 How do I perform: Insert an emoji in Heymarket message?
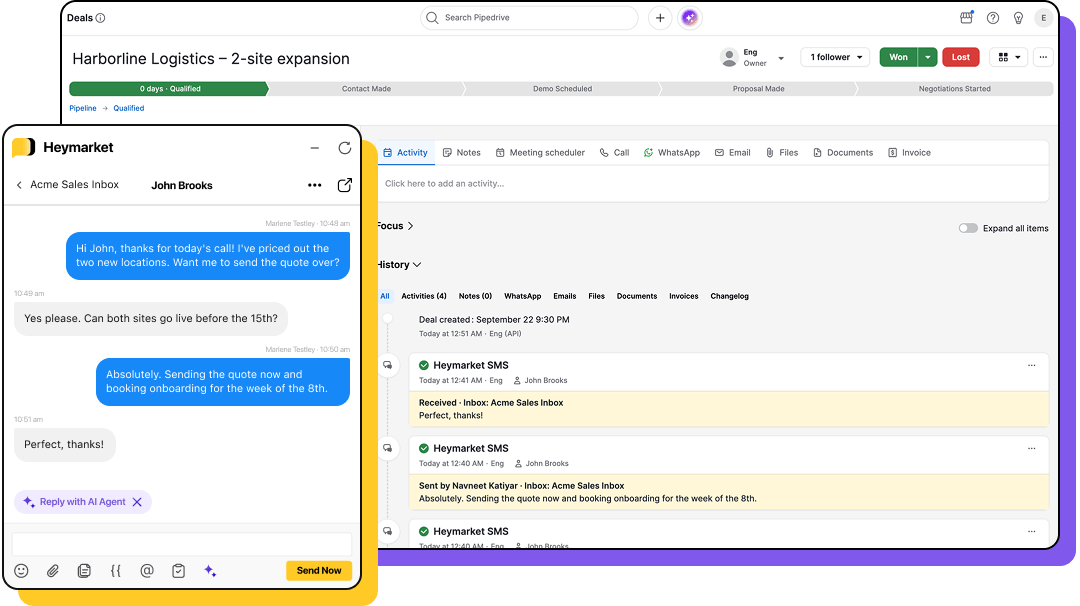point(21,571)
